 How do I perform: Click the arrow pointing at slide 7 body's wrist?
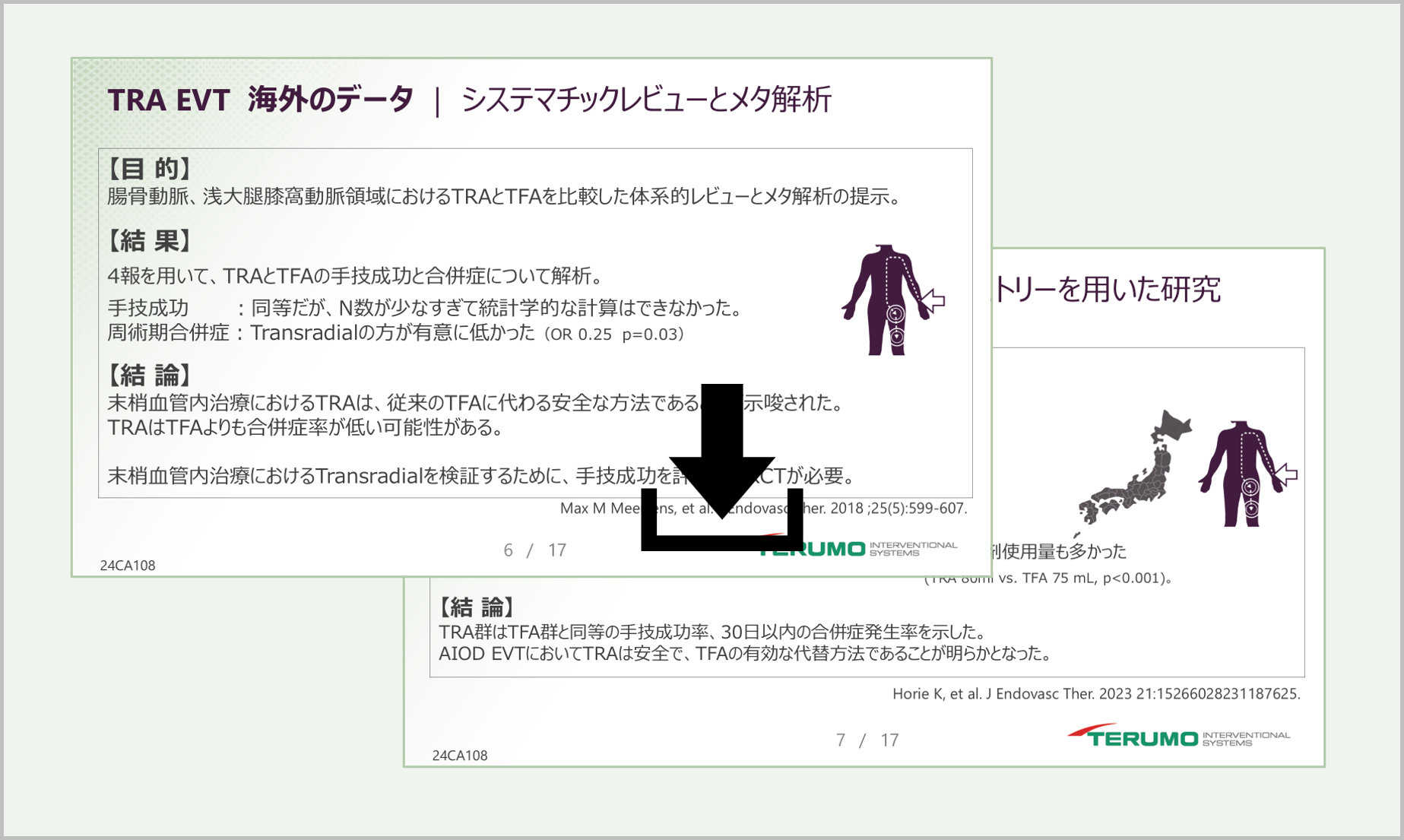pos(1286,475)
